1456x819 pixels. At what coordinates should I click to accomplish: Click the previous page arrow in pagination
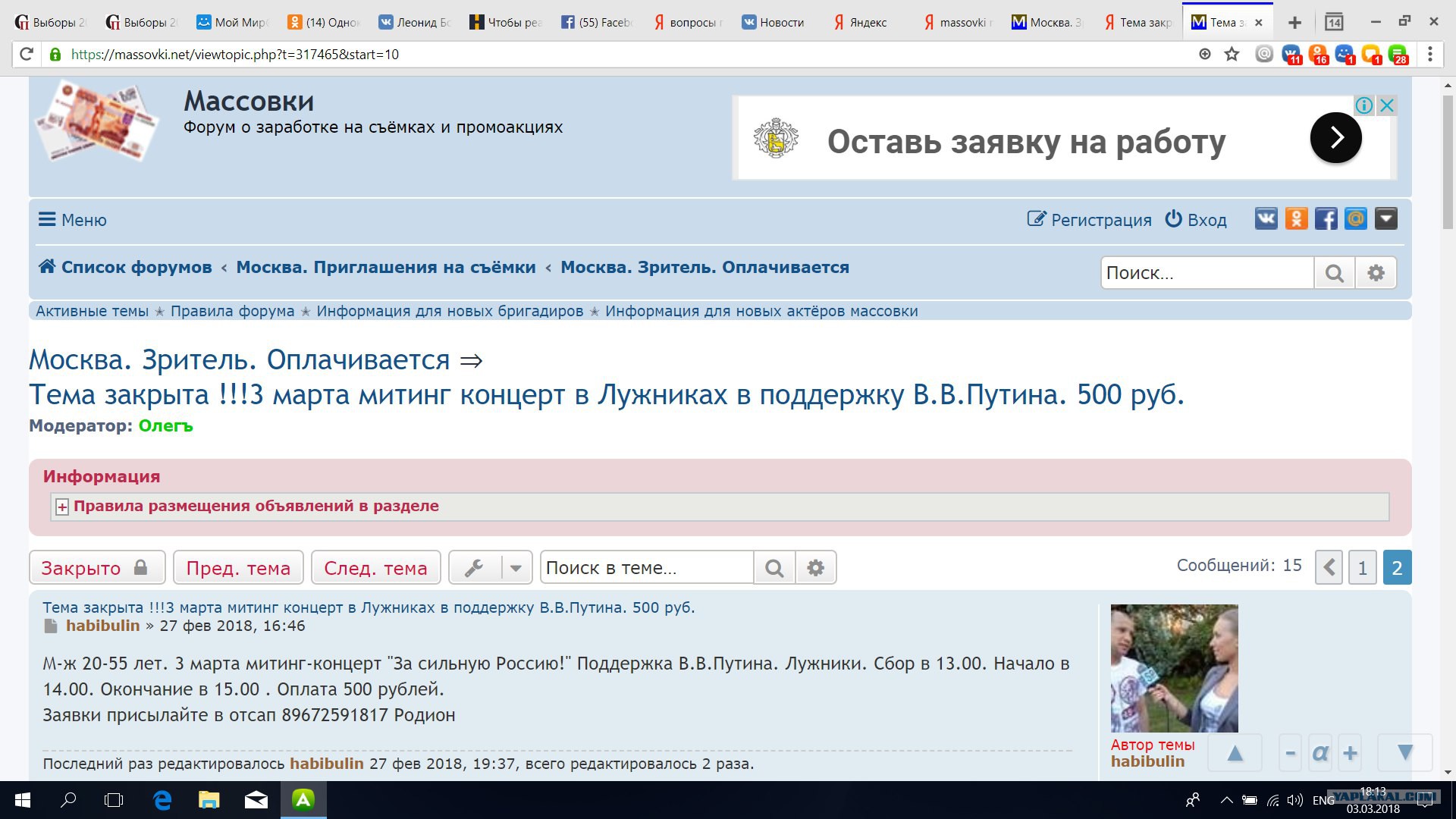click(1329, 568)
